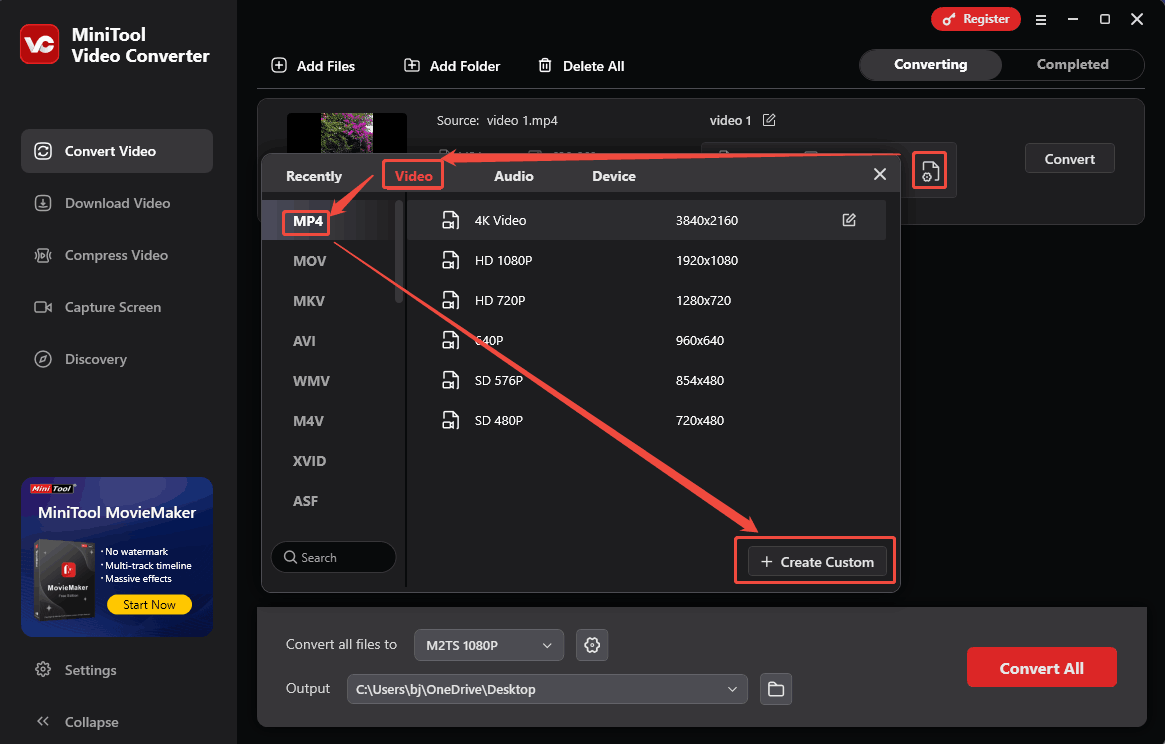The width and height of the screenshot is (1165, 744).
Task: Choose the SD 576P preset text
Action: (499, 381)
